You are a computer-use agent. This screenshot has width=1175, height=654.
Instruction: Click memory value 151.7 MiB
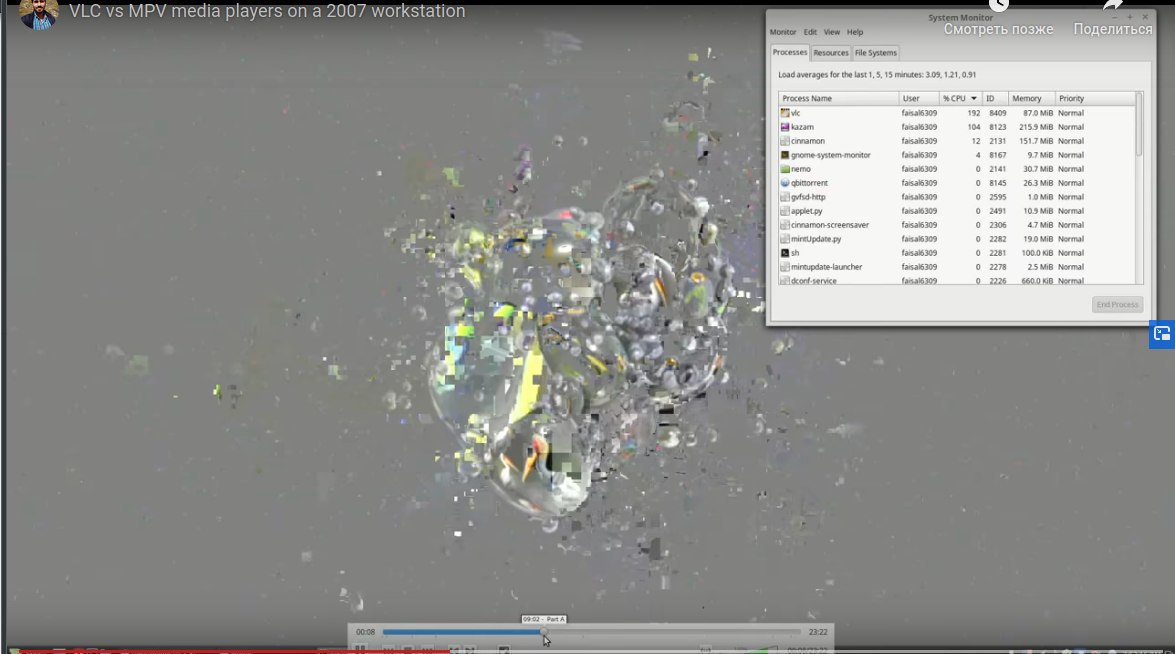pos(1036,141)
